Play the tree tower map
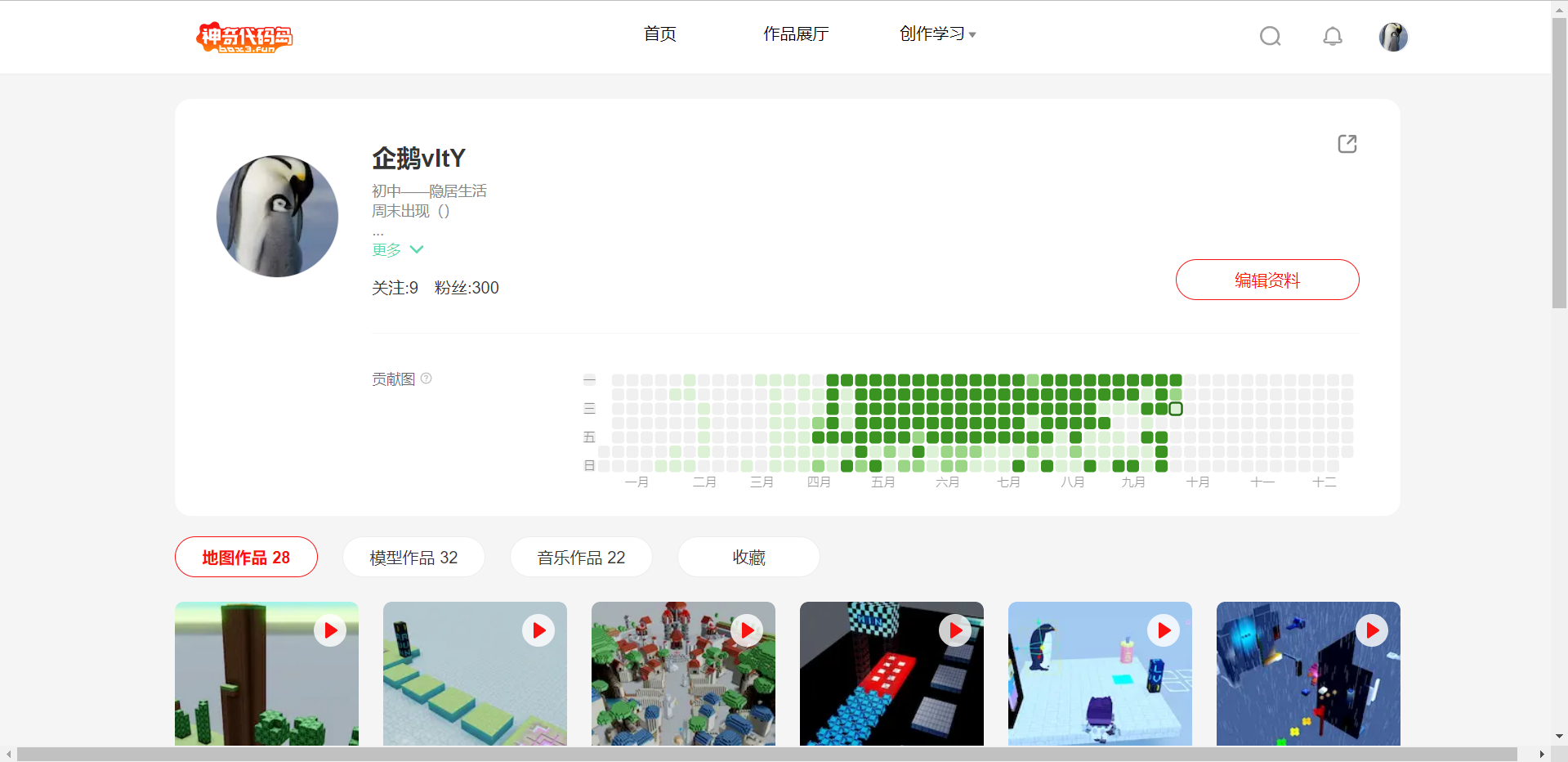Screen dimensions: 1568x762 tap(330, 630)
